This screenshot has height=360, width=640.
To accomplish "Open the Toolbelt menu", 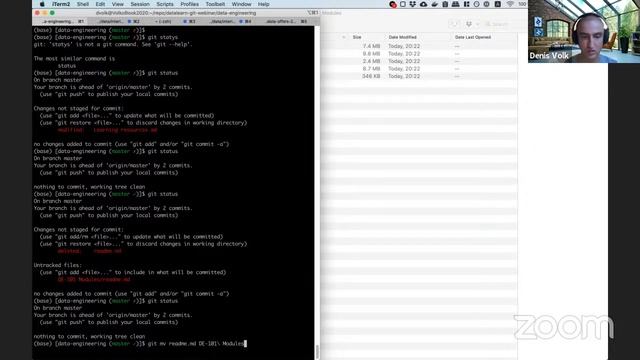I will pyautogui.click(x=215, y=4).
